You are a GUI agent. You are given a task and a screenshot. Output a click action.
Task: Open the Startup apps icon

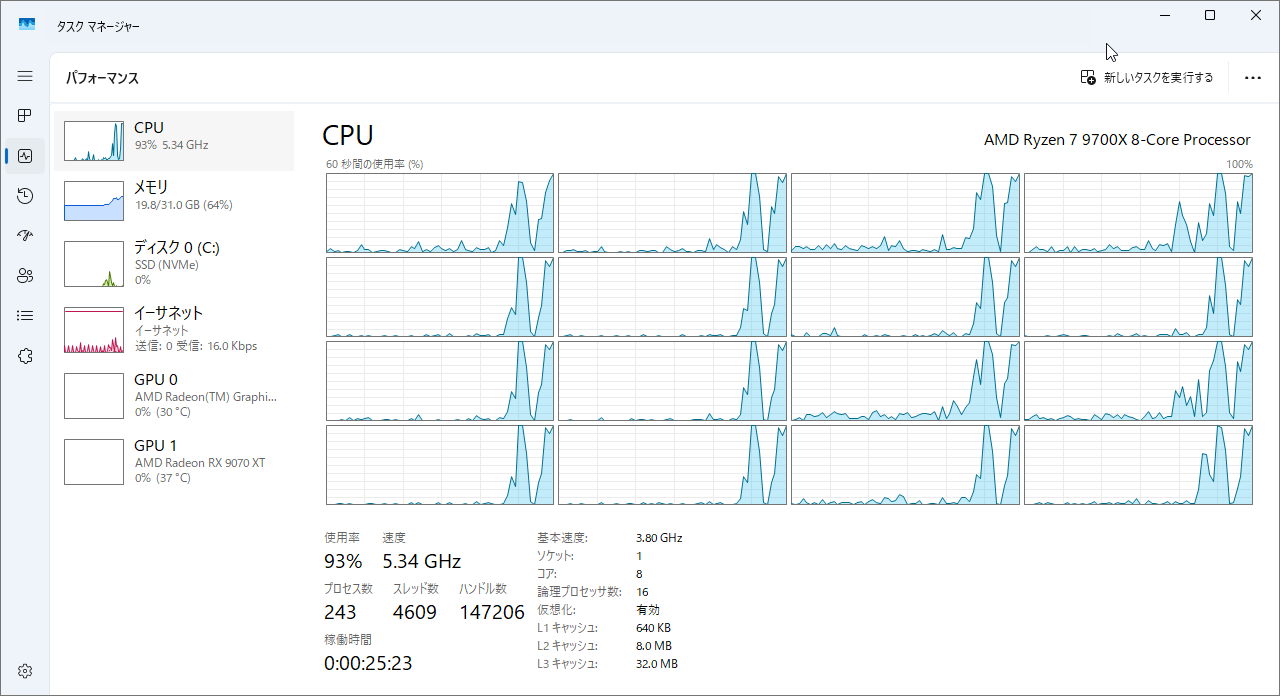point(25,236)
